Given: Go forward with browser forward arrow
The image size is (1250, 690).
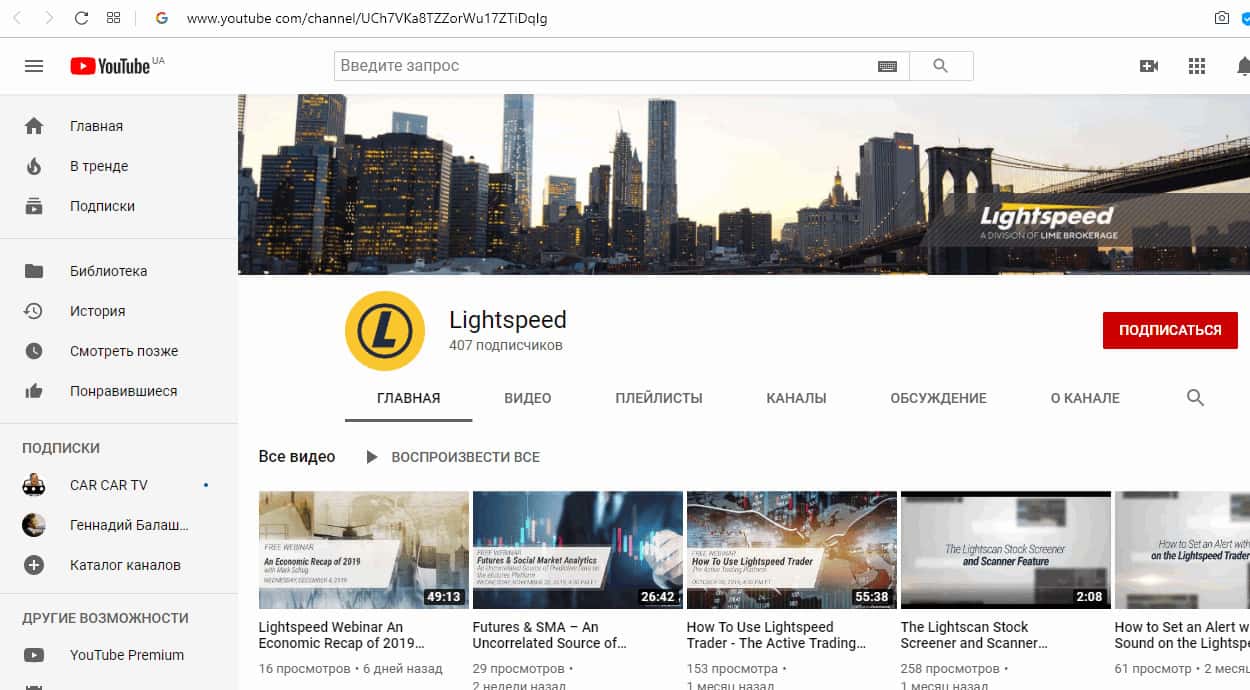Looking at the screenshot, I should tap(49, 18).
